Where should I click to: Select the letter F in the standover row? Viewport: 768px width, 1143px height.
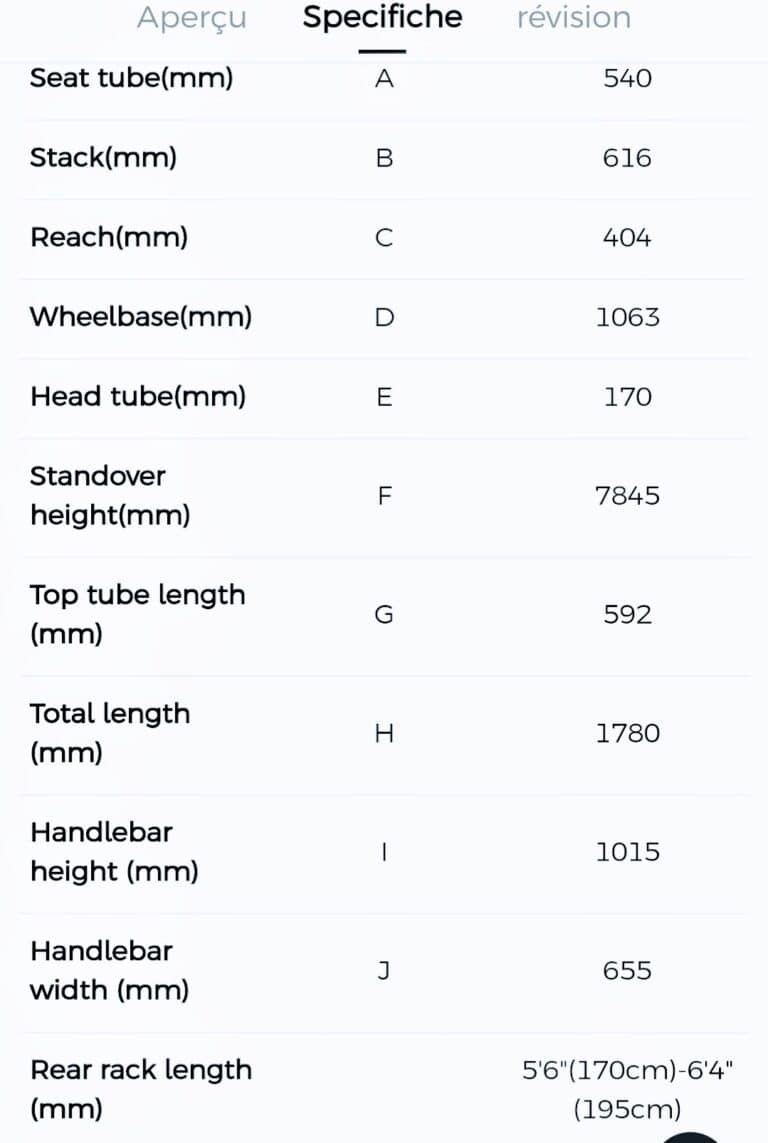pyautogui.click(x=384, y=496)
